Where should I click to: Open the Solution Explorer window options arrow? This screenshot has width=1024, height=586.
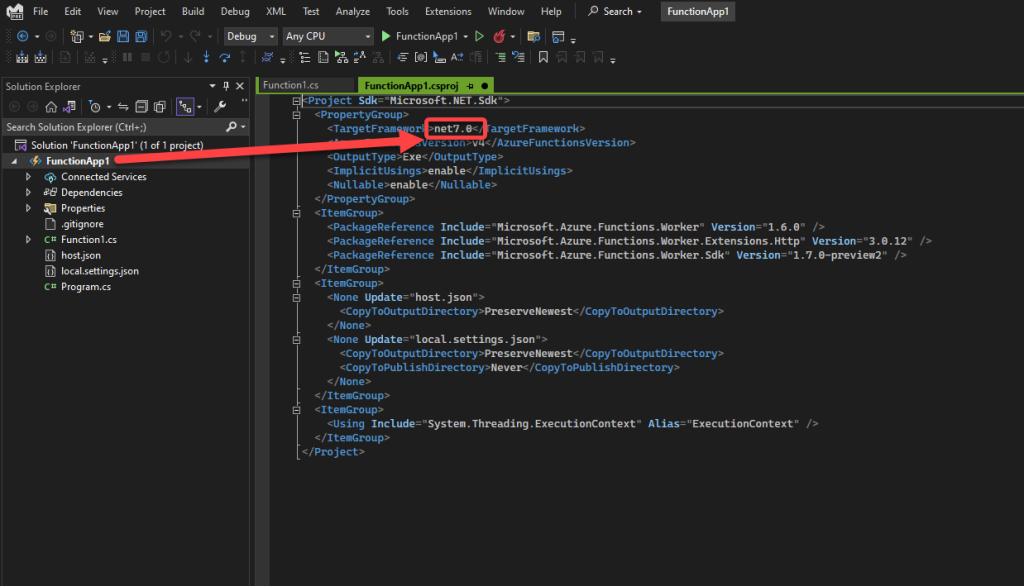tap(212, 86)
